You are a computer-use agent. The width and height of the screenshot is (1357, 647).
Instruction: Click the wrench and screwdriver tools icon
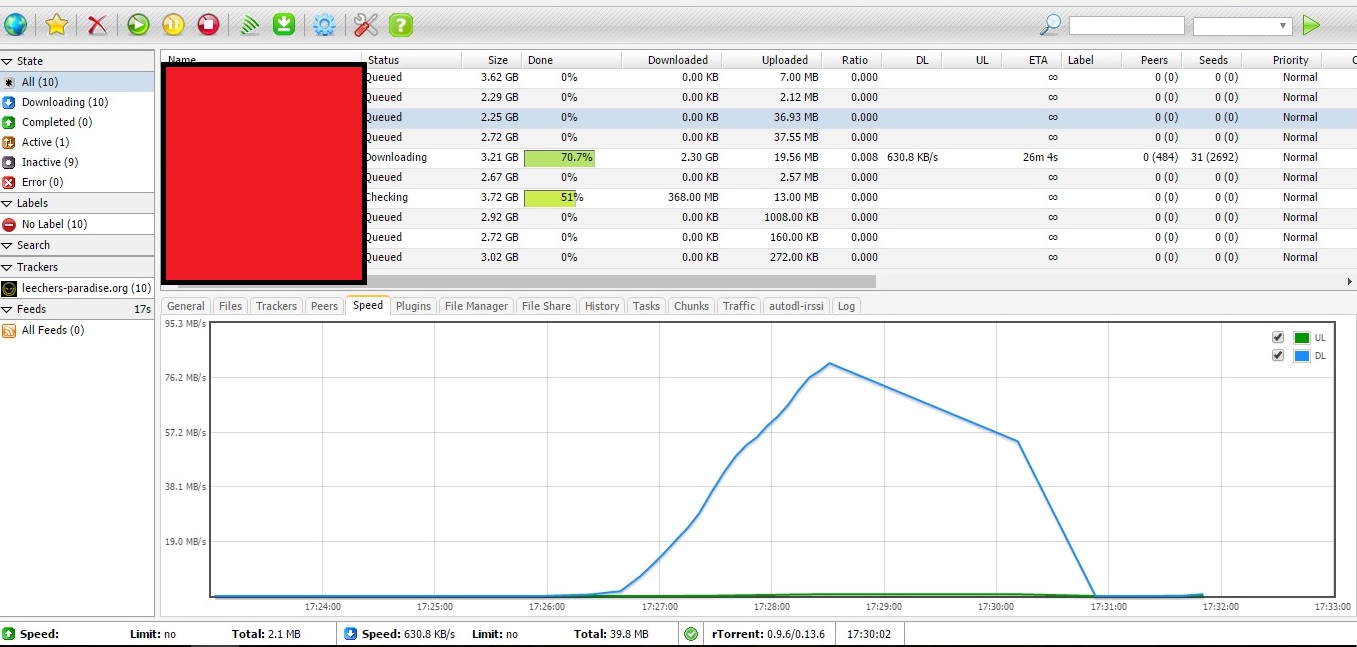(366, 25)
